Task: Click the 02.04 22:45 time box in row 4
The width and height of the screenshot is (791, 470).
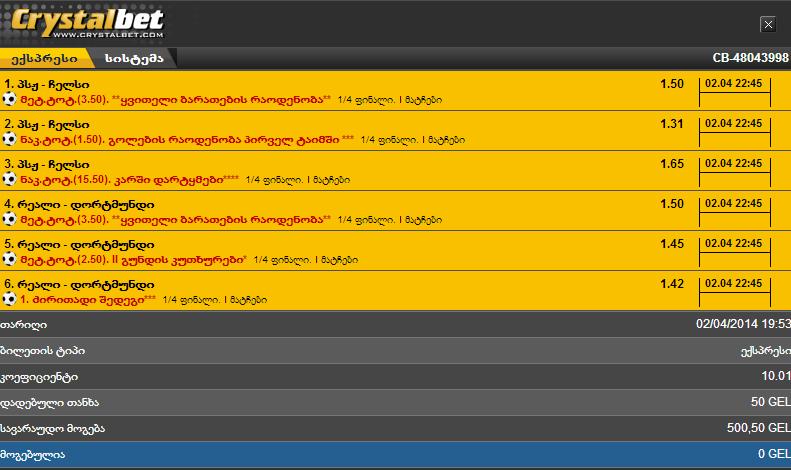Action: (734, 212)
